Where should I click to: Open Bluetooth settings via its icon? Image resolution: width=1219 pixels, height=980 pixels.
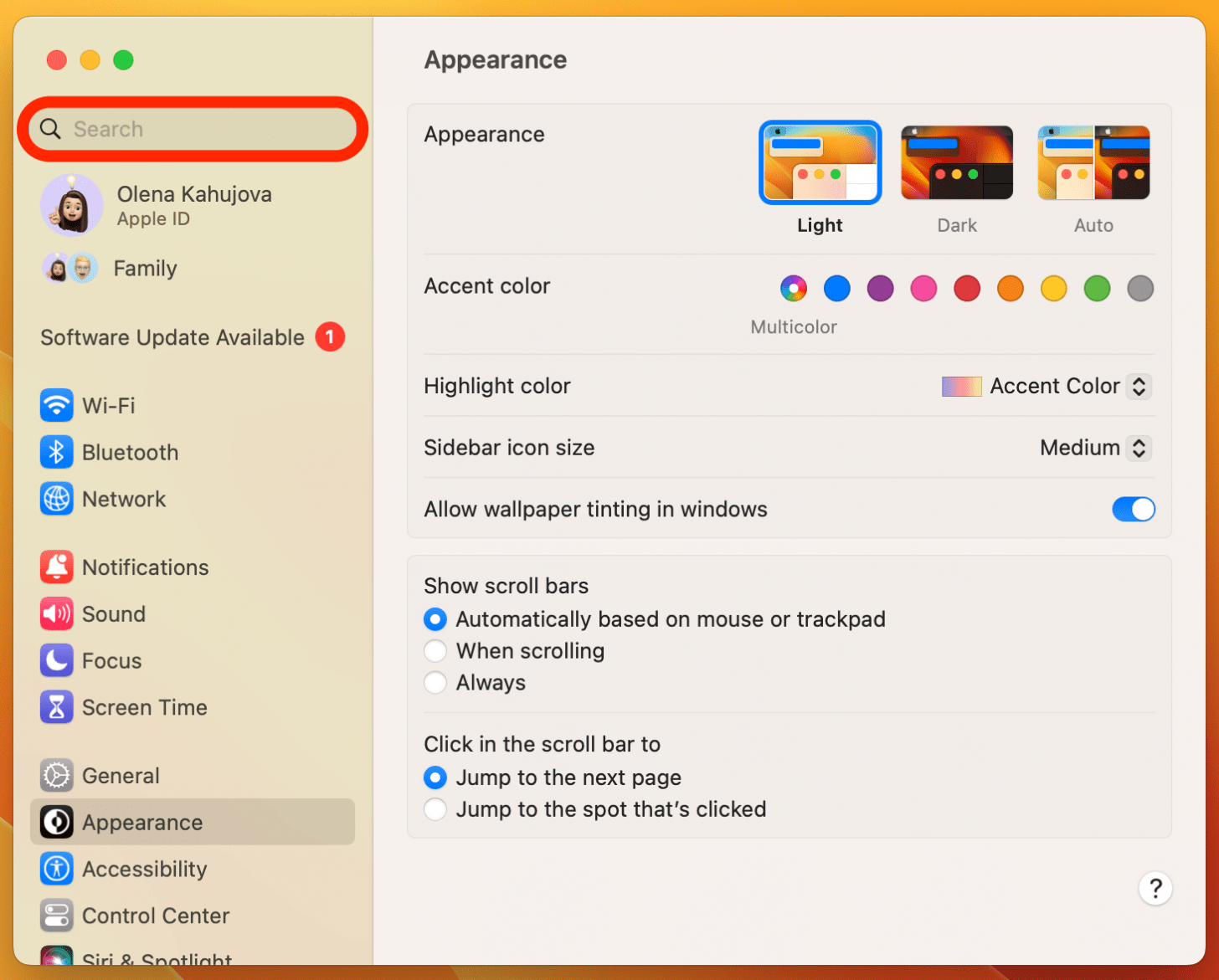click(56, 453)
